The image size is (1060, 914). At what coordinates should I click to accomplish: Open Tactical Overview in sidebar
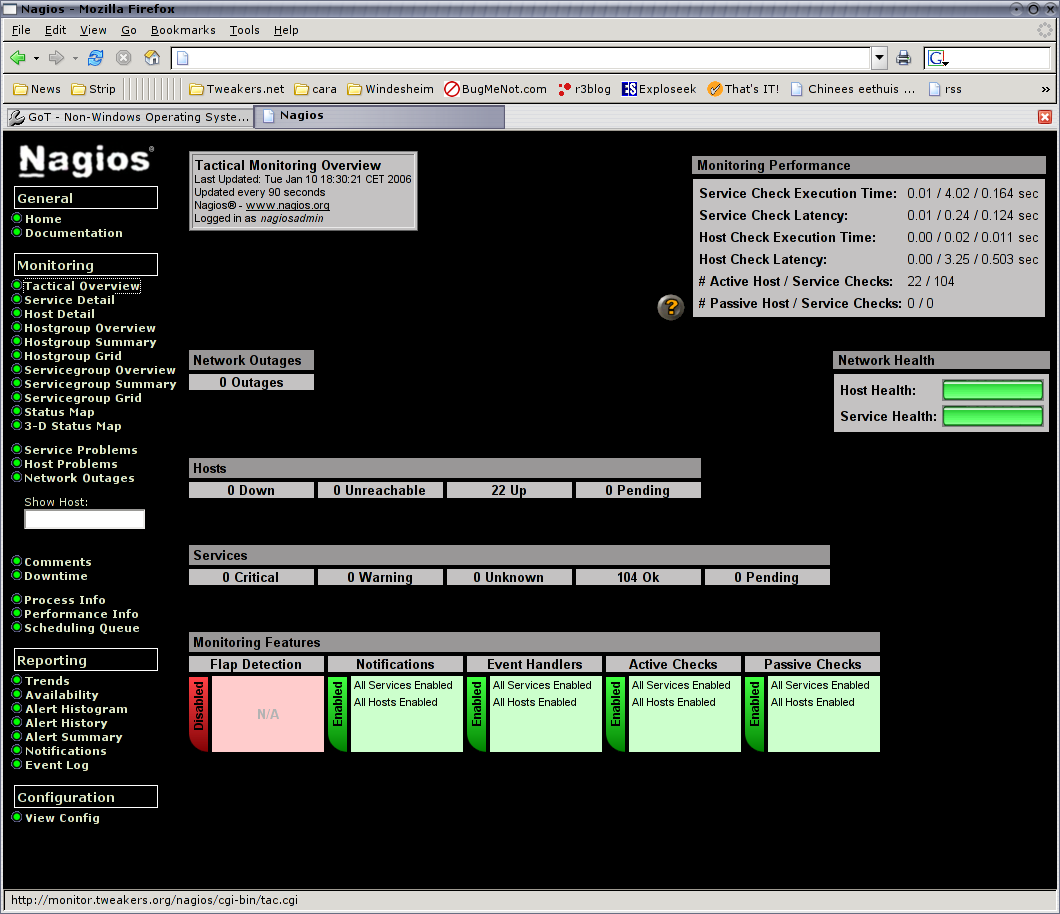(x=82, y=286)
